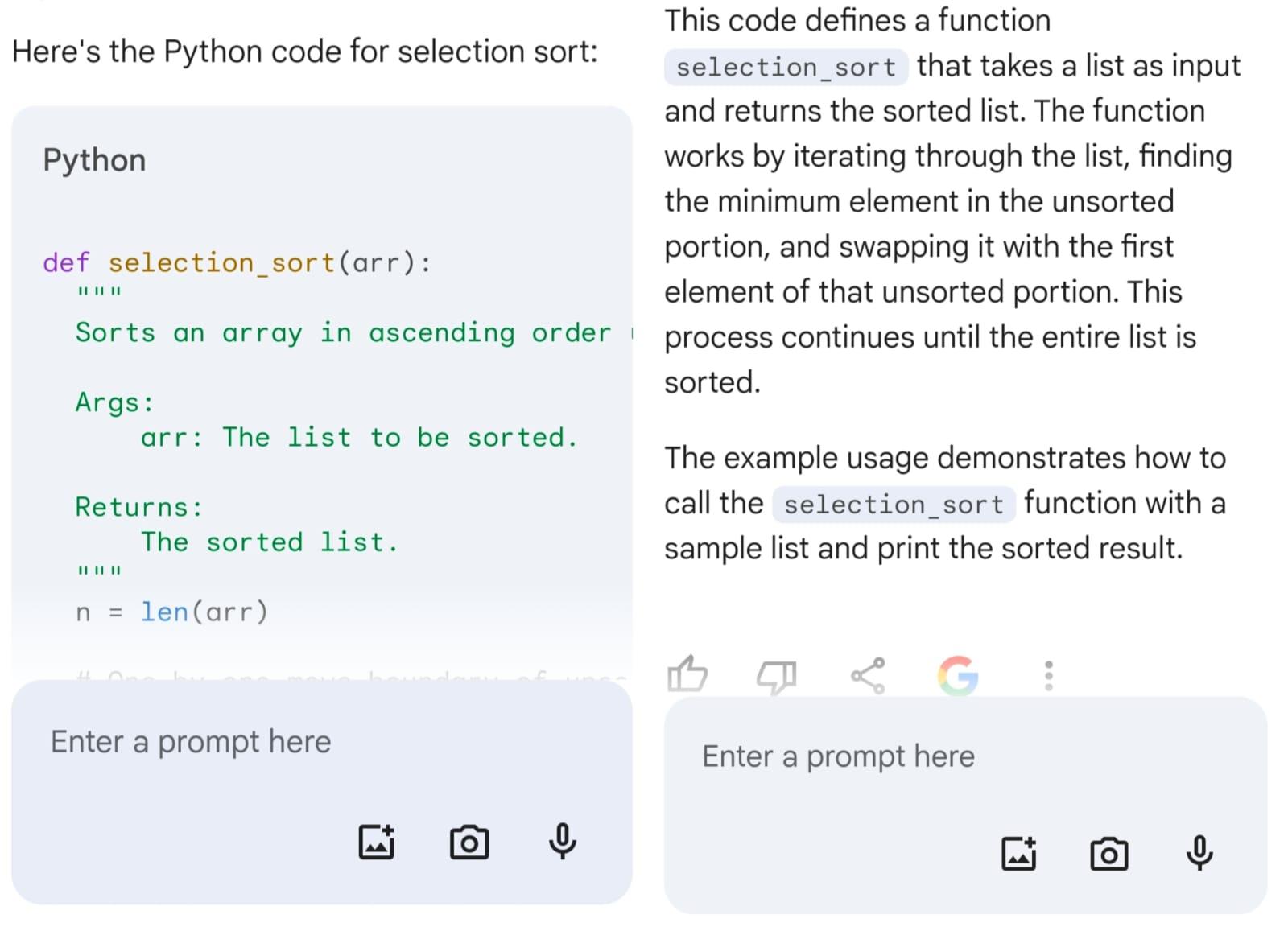The width and height of the screenshot is (1288, 927).
Task: Open the camera in right prompt box
Action: [x=1108, y=854]
